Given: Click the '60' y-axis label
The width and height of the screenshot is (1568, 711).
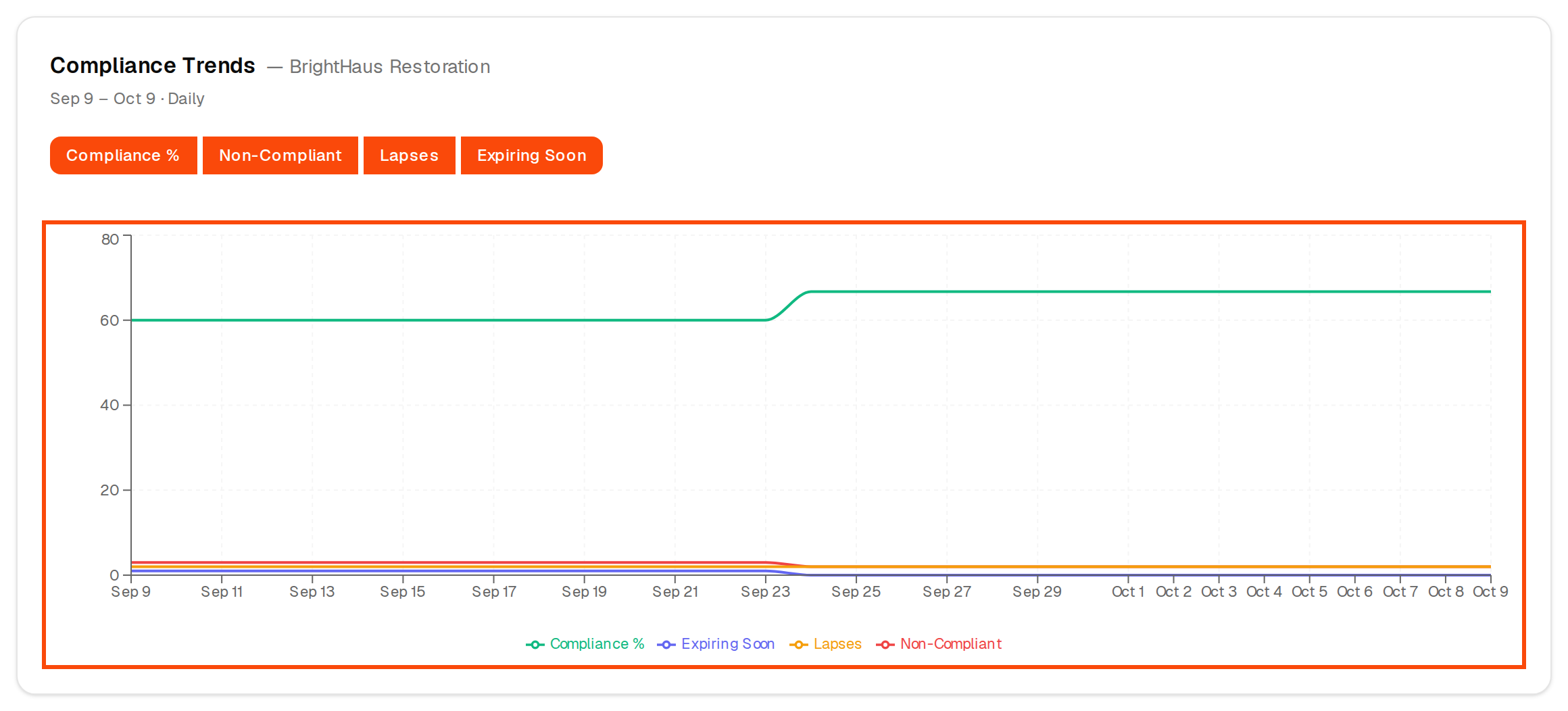Looking at the screenshot, I should point(109,320).
